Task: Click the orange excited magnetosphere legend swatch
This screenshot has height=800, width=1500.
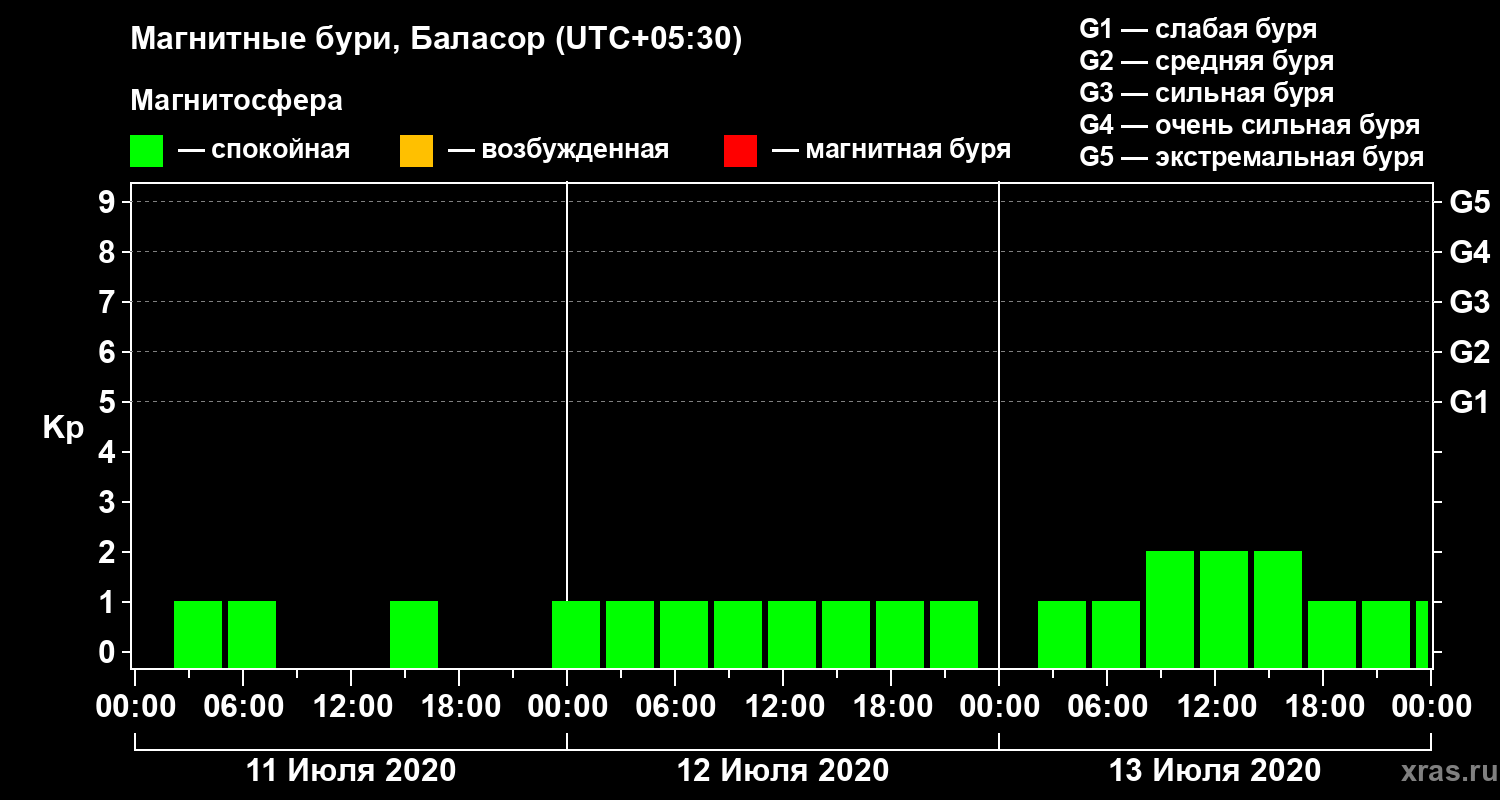Action: pyautogui.click(x=416, y=151)
